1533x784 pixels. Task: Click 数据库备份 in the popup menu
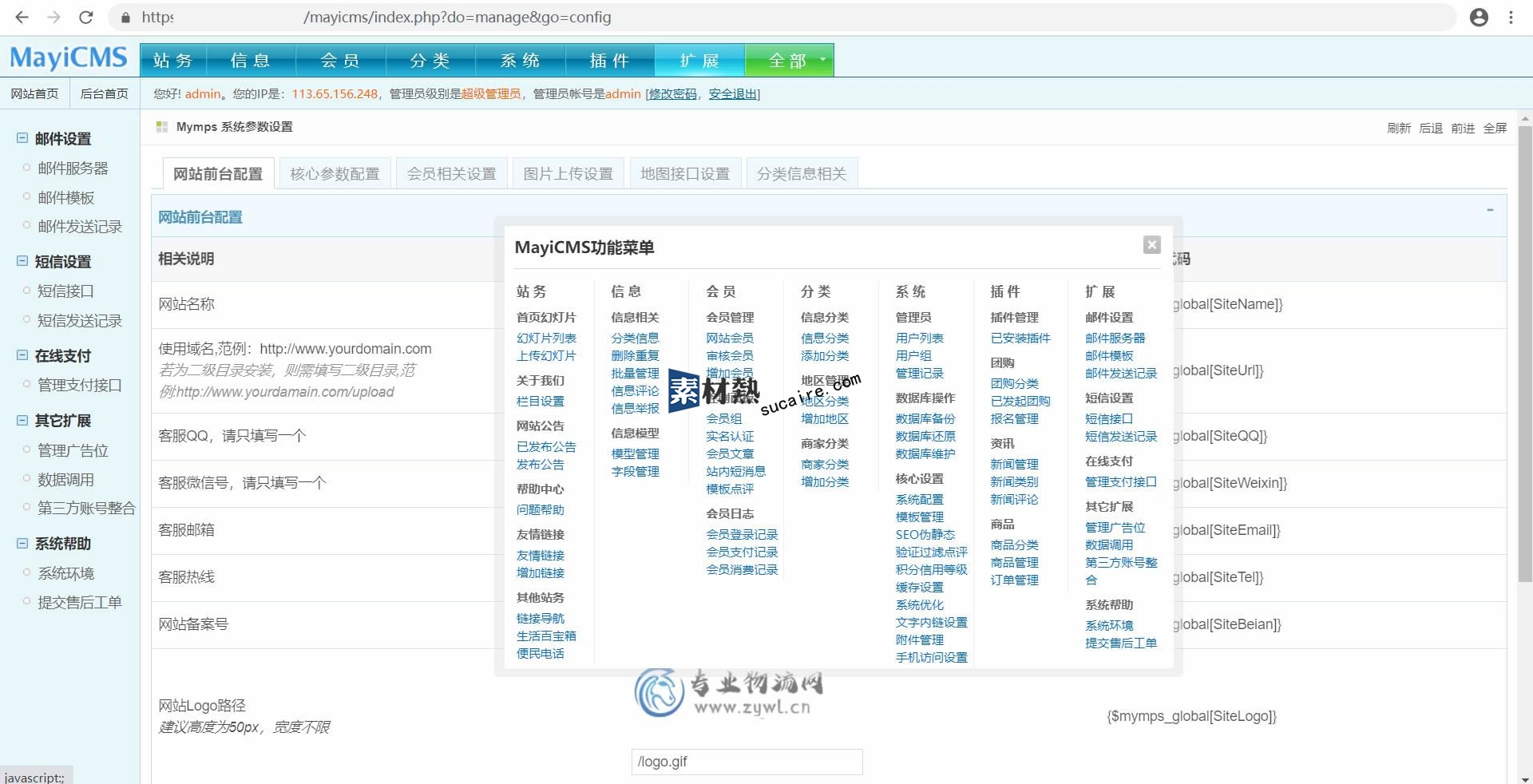coord(925,418)
